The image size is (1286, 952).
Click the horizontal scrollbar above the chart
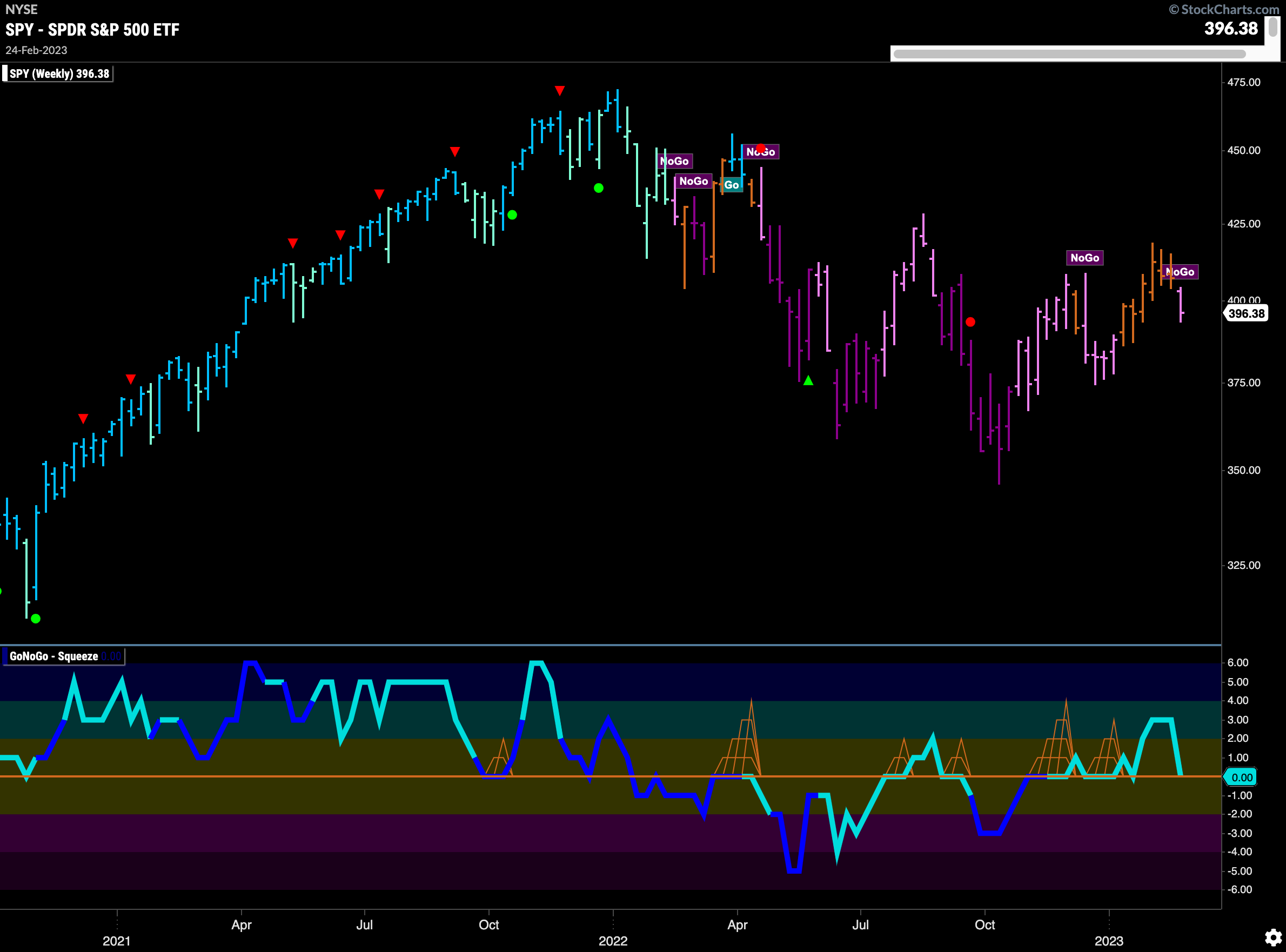click(1069, 54)
